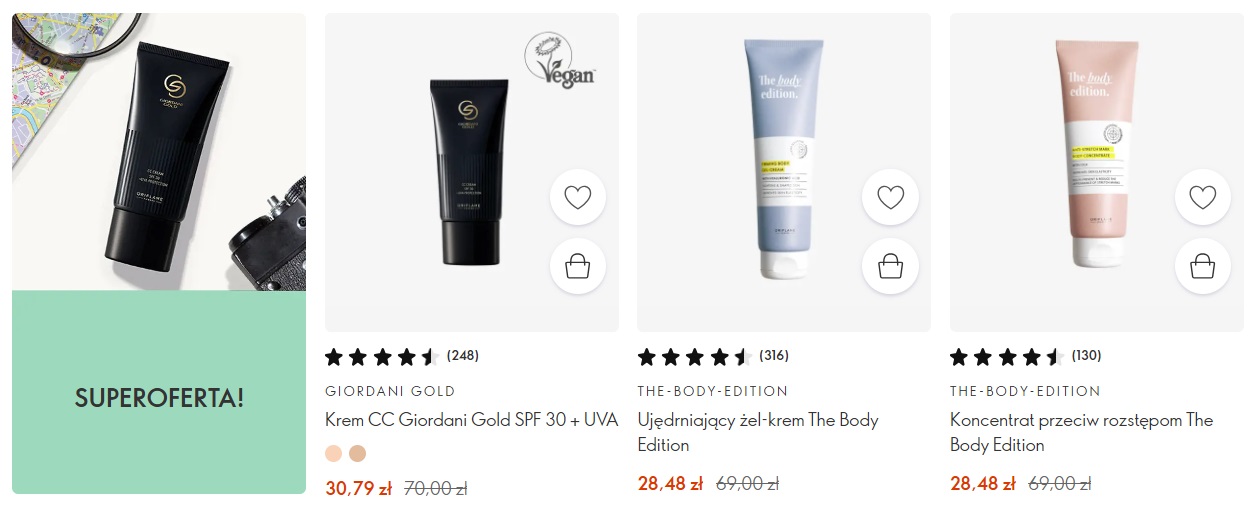Viewport: 1254px width, 510px height.
Task: Open Koncentrat przeciw rozstępom product link
Action: [1082, 432]
